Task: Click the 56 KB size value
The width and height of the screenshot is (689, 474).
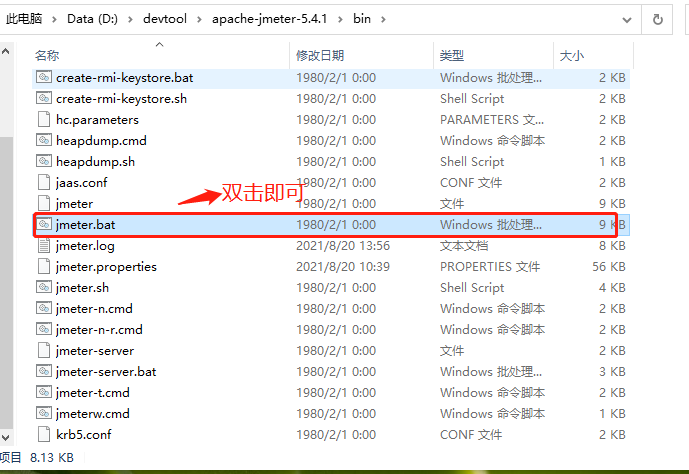Action: pyautogui.click(x=609, y=267)
